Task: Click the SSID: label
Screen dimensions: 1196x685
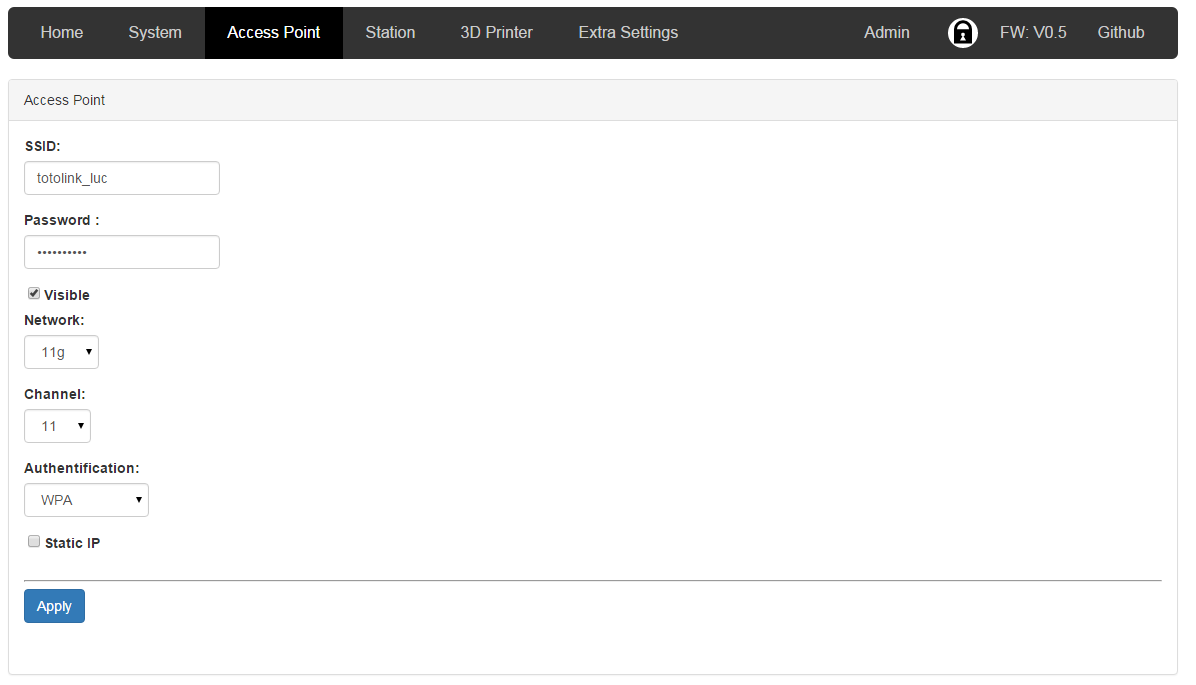Action: click(x=43, y=146)
